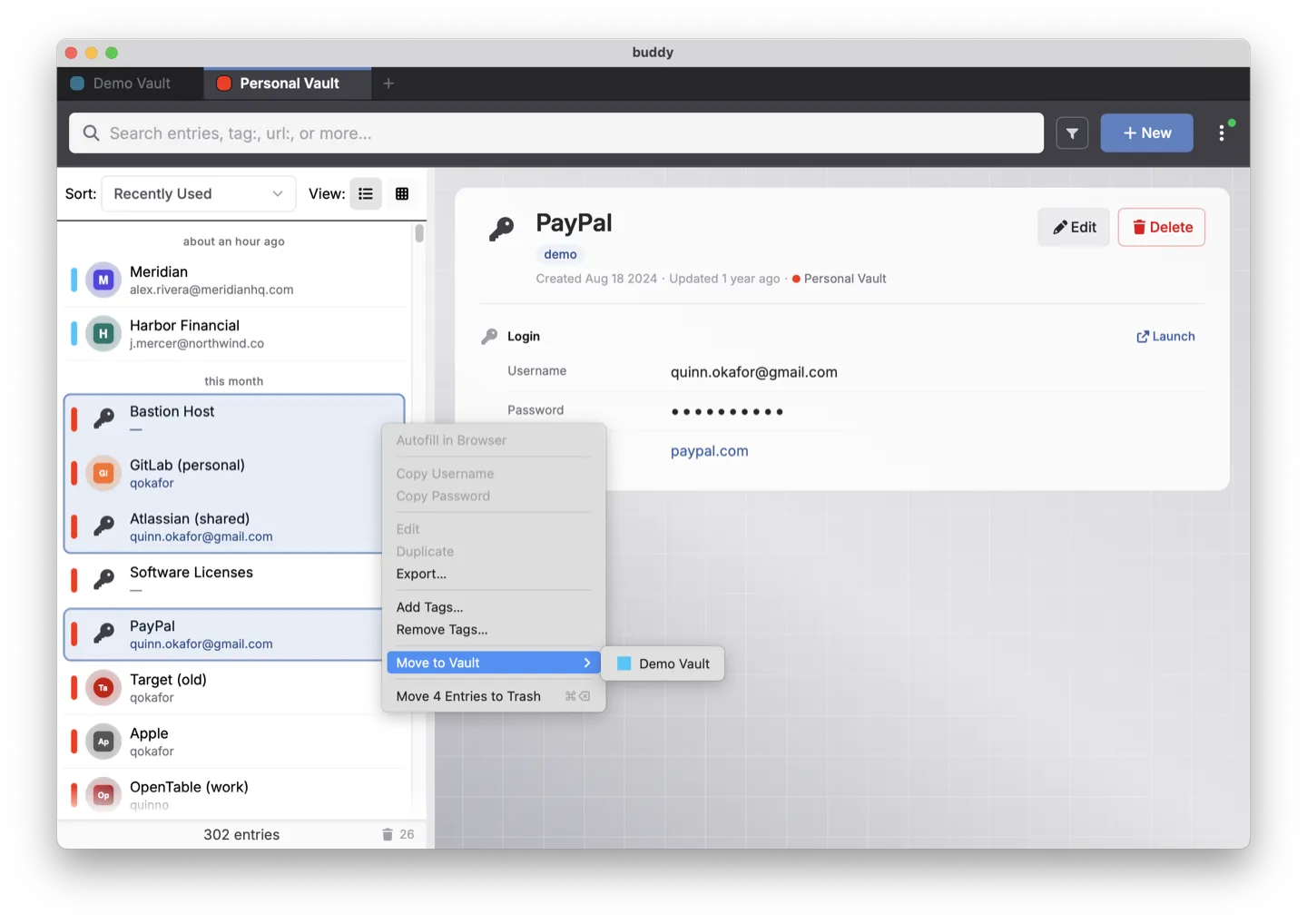Click the Edit button for PayPal
Image resolution: width=1307 pixels, height=924 pixels.
pyautogui.click(x=1074, y=227)
